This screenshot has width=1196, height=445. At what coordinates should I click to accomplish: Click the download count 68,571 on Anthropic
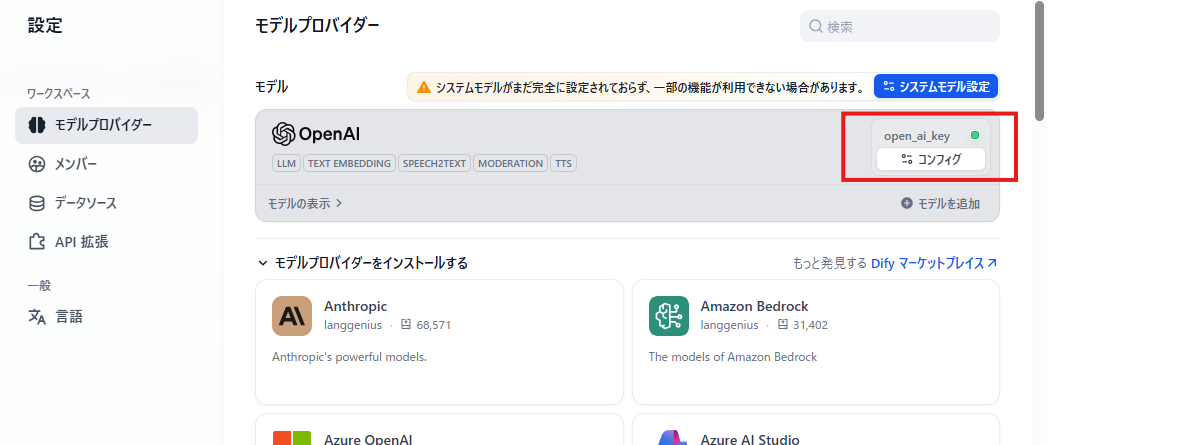click(x=433, y=325)
